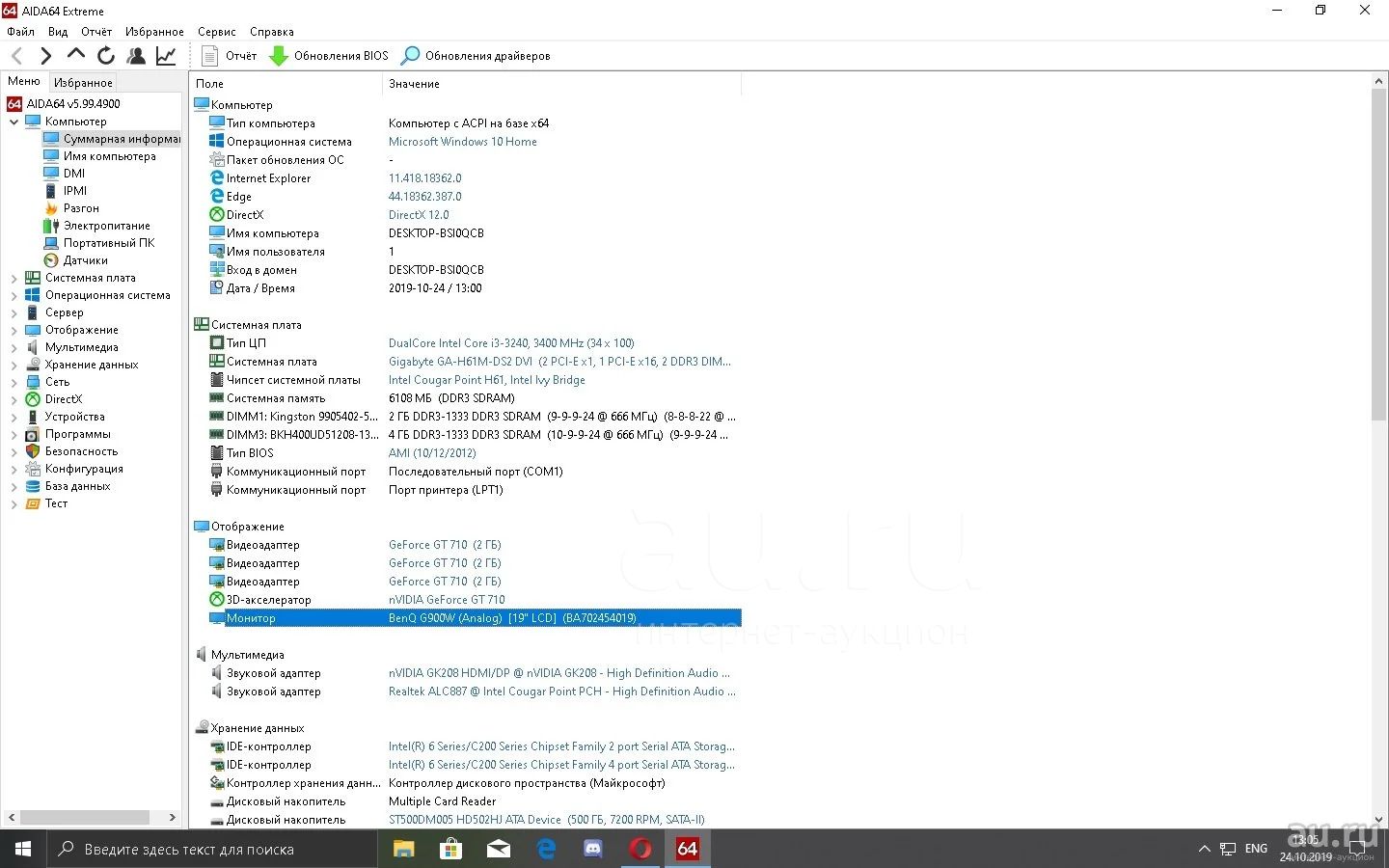This screenshot has width=1389, height=868.
Task: Click Обновления BIOS toolbar button
Action: pos(329,56)
